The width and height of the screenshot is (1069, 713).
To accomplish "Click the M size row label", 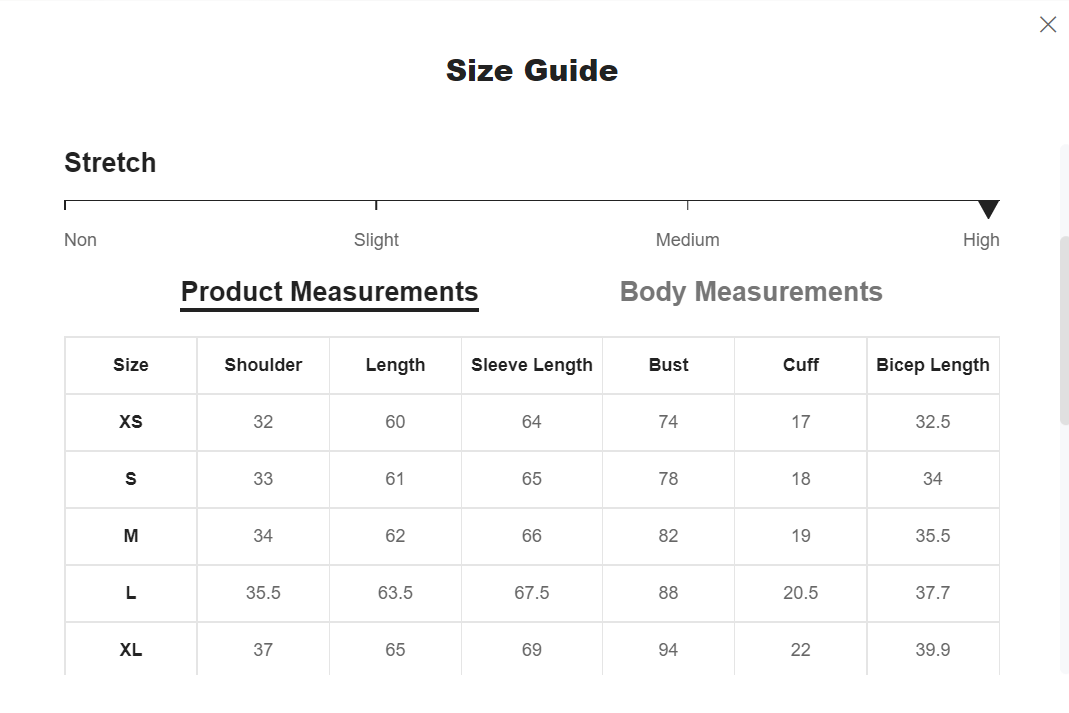I will pyautogui.click(x=131, y=536).
